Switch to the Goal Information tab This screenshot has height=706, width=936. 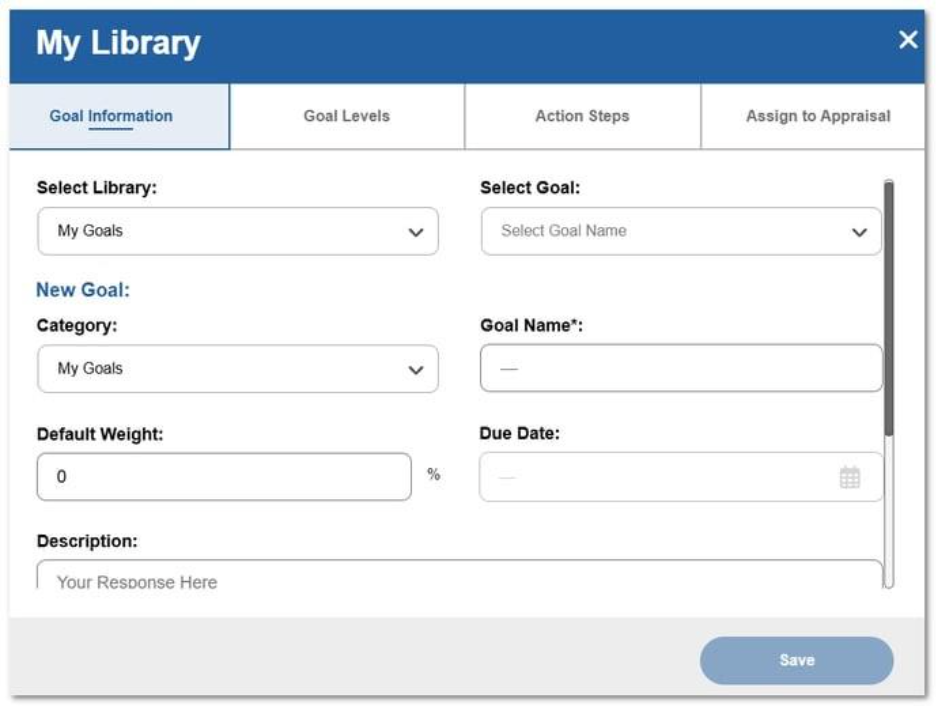119,116
